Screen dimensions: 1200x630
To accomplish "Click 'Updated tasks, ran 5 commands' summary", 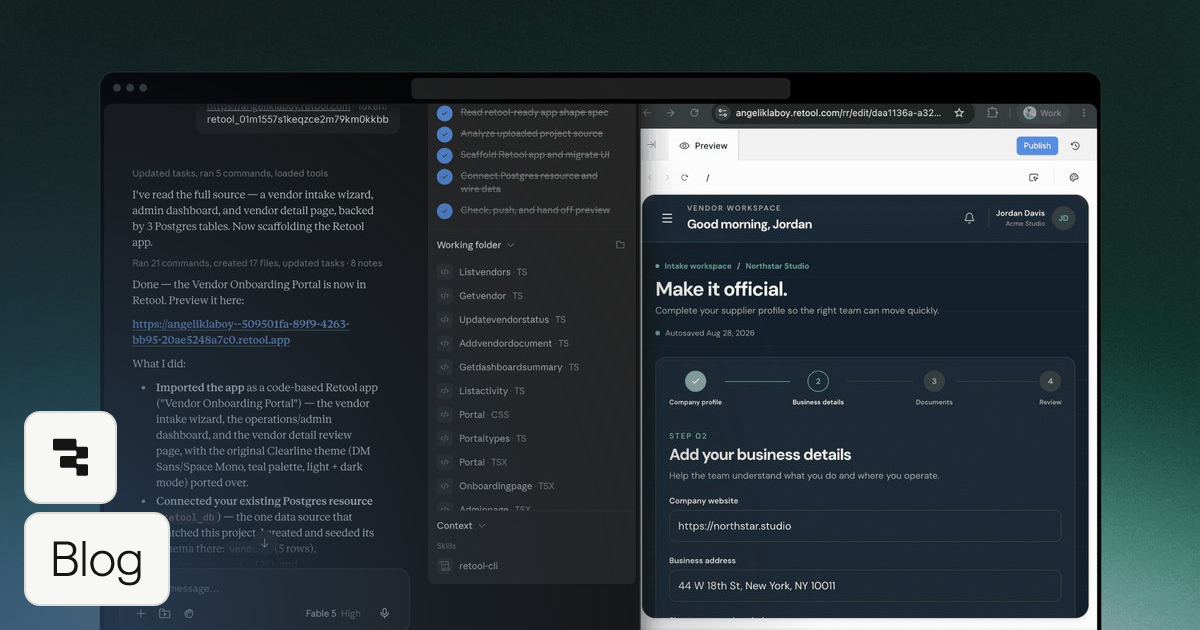I will click(x=230, y=173).
